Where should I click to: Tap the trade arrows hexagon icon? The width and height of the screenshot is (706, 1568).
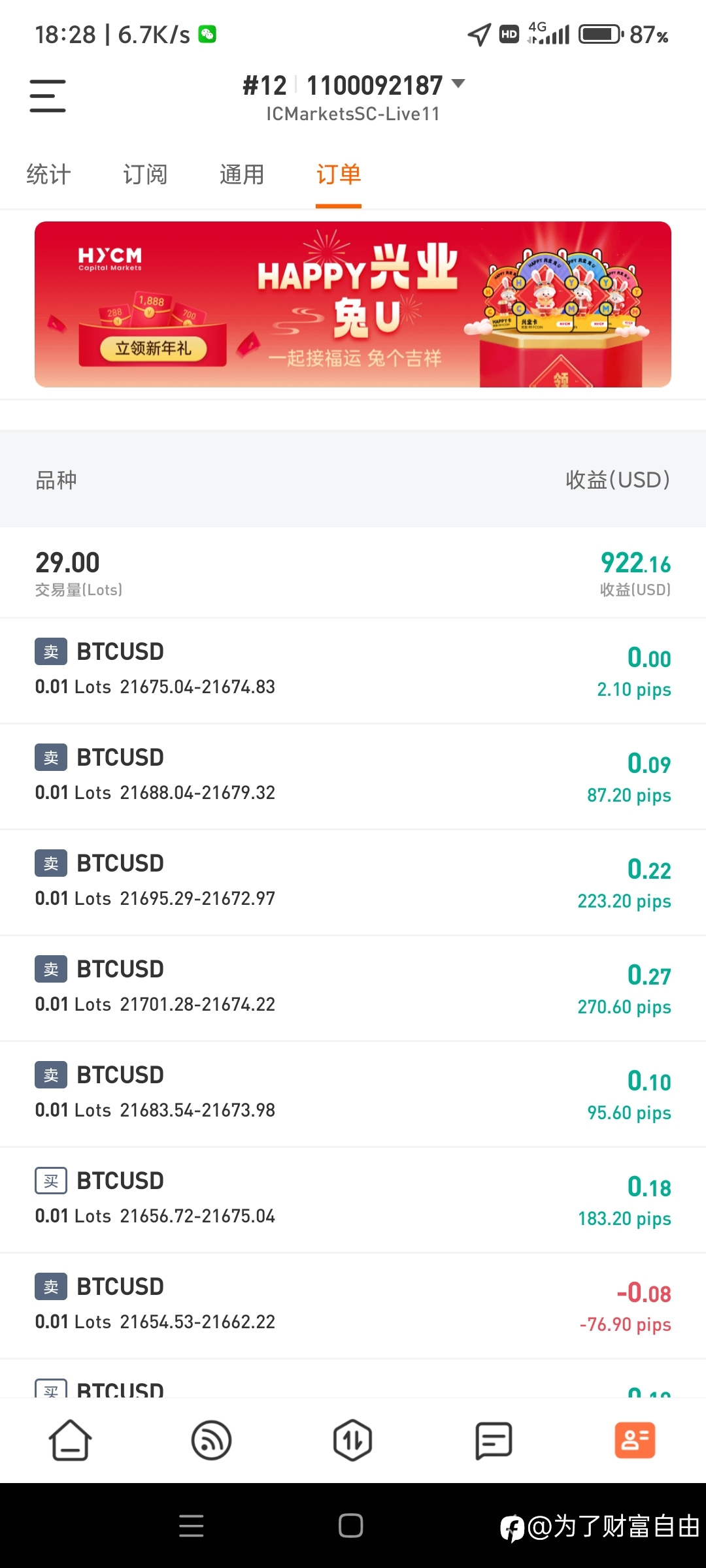tap(352, 1440)
